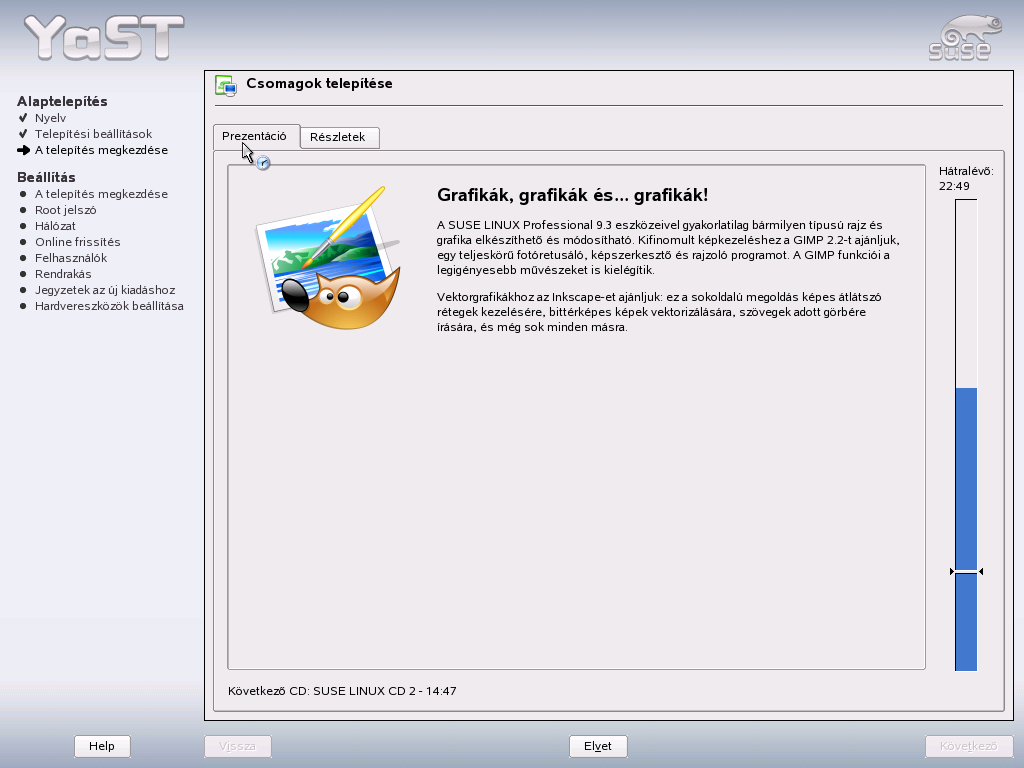This screenshot has height=768, width=1024.
Task: Click the SUSE chameleon logo
Action: tap(964, 38)
